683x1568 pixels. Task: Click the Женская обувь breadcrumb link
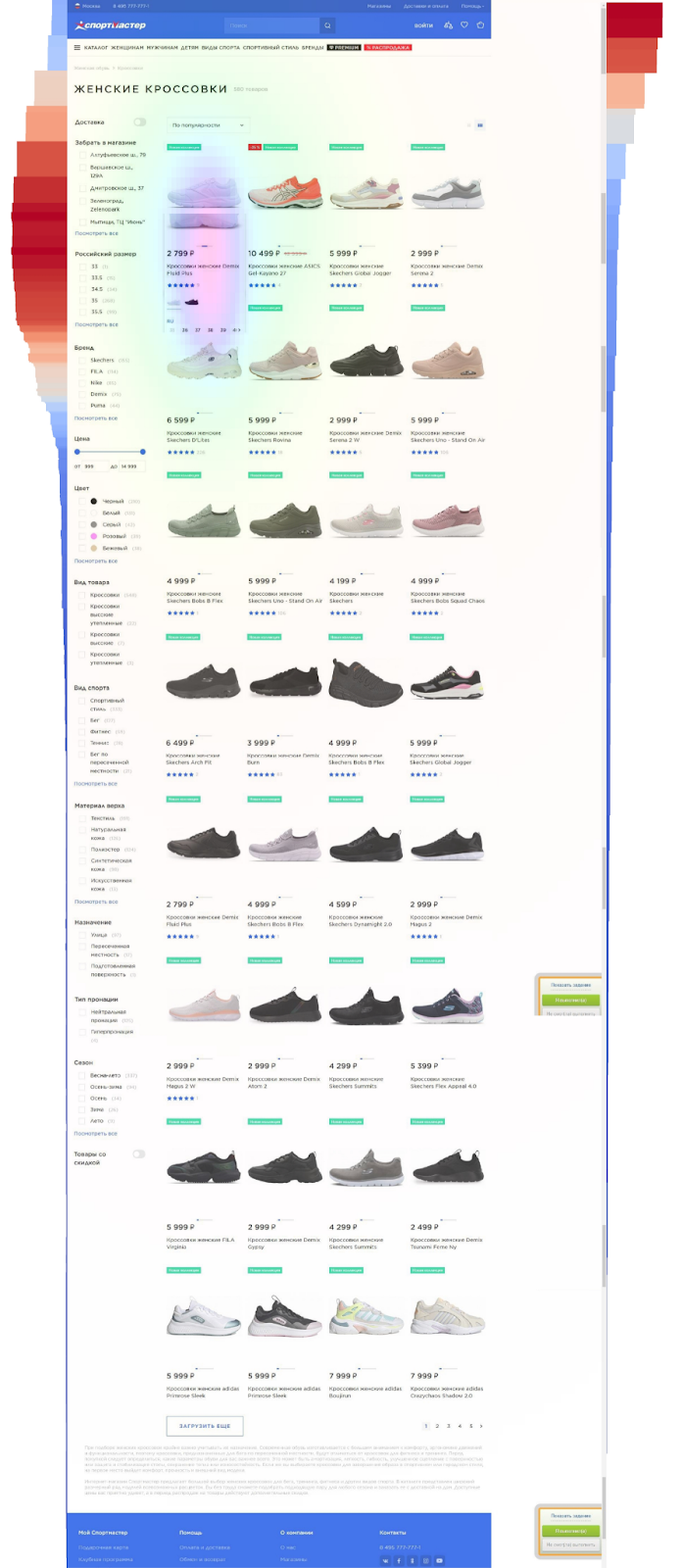[92, 69]
